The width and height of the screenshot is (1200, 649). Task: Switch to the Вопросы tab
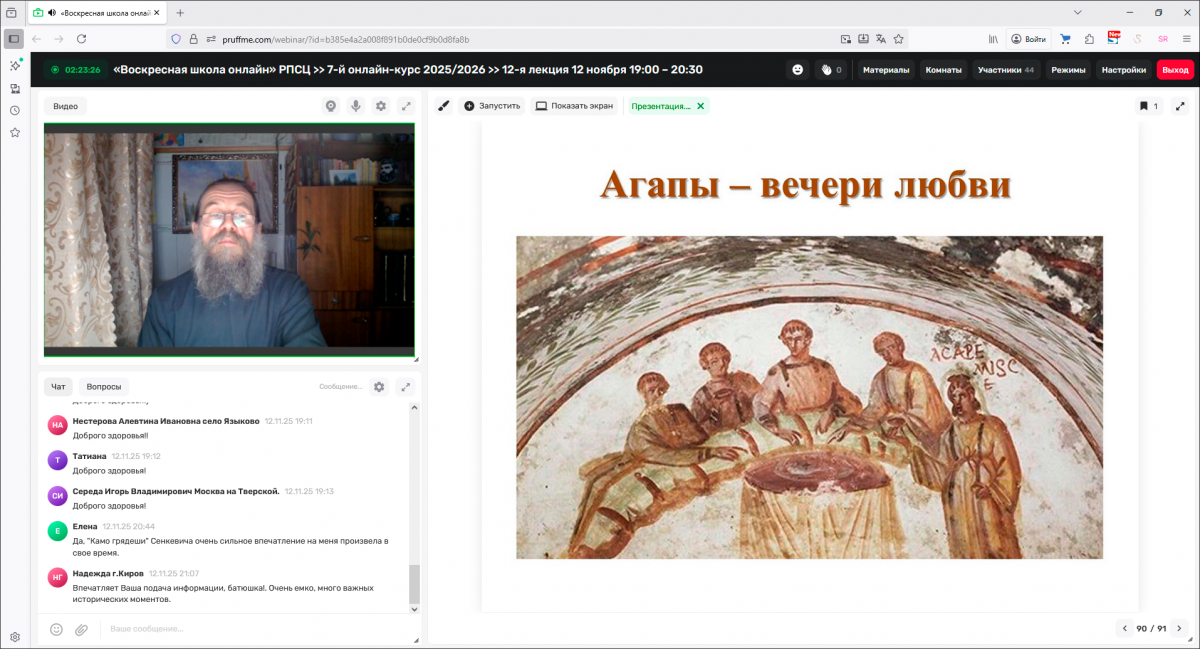tap(104, 386)
